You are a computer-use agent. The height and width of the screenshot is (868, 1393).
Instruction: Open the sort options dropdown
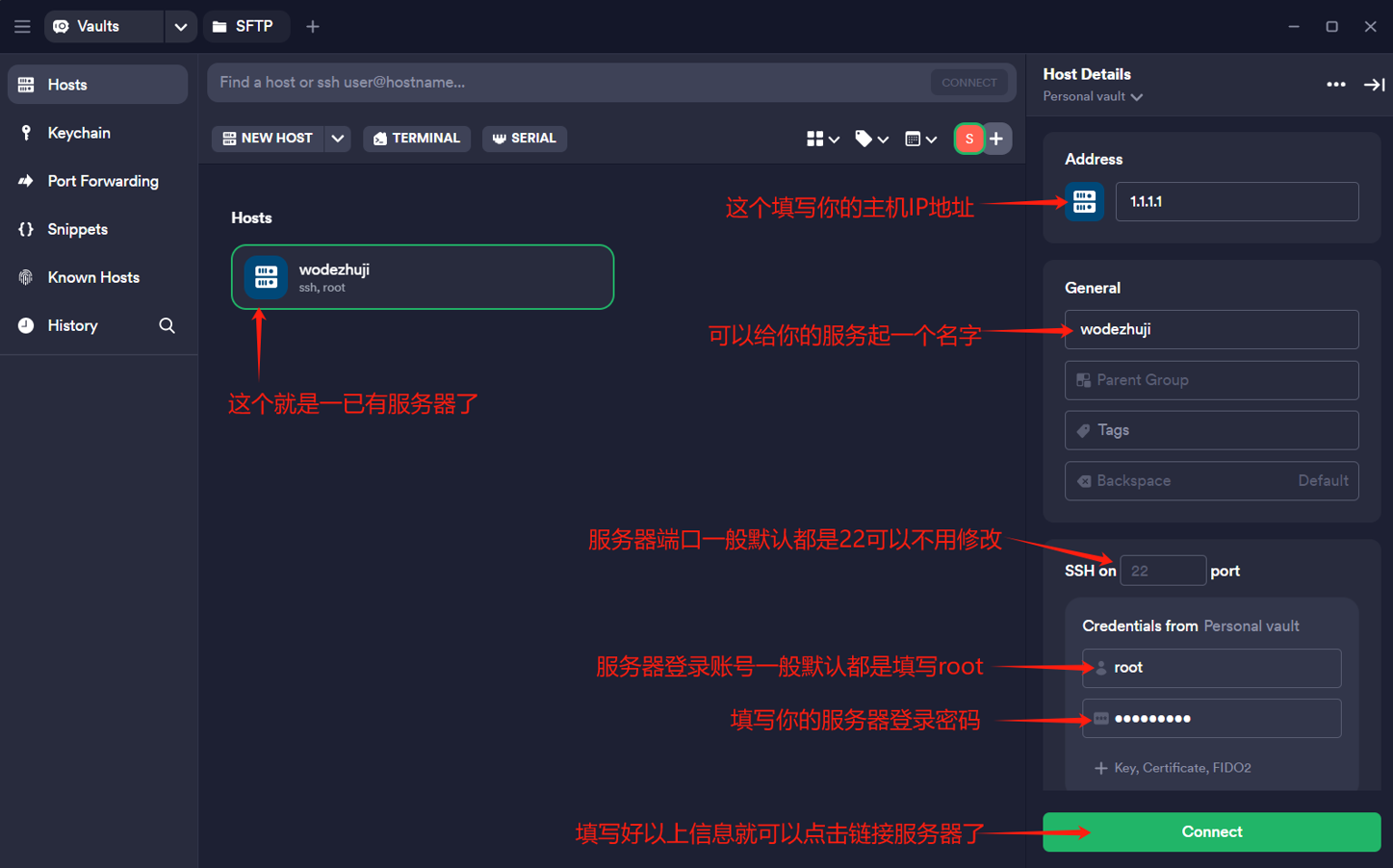(x=920, y=140)
